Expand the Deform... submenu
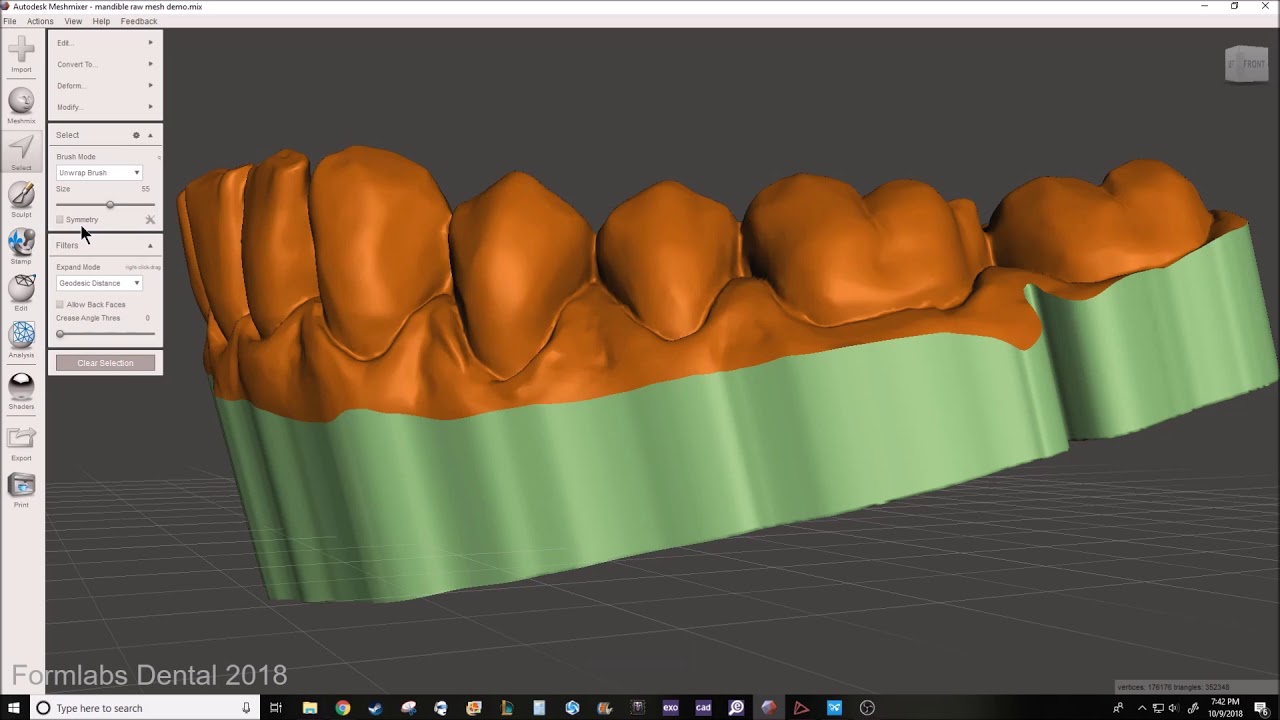 [x=105, y=85]
